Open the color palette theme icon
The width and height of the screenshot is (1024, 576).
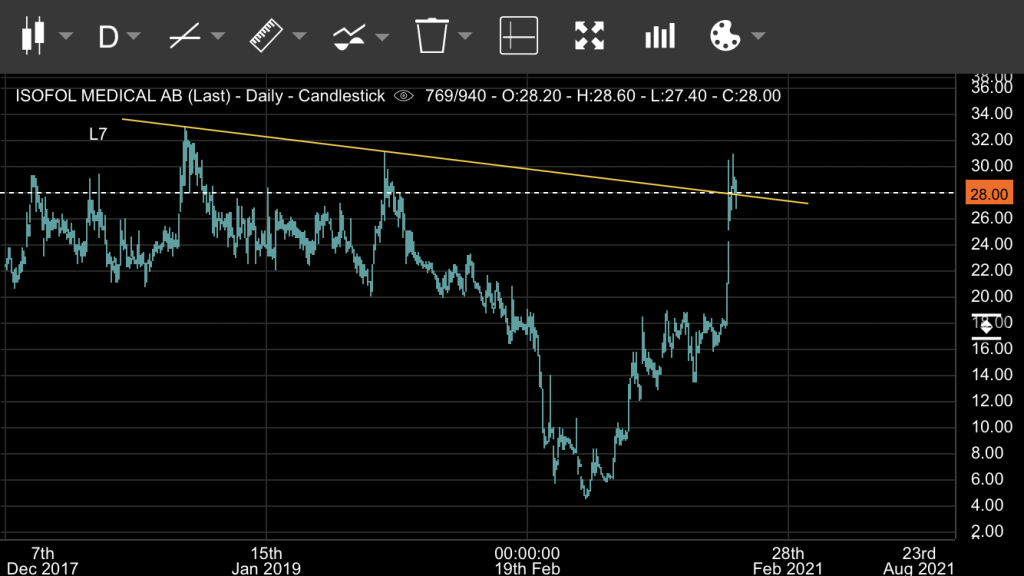(x=724, y=36)
